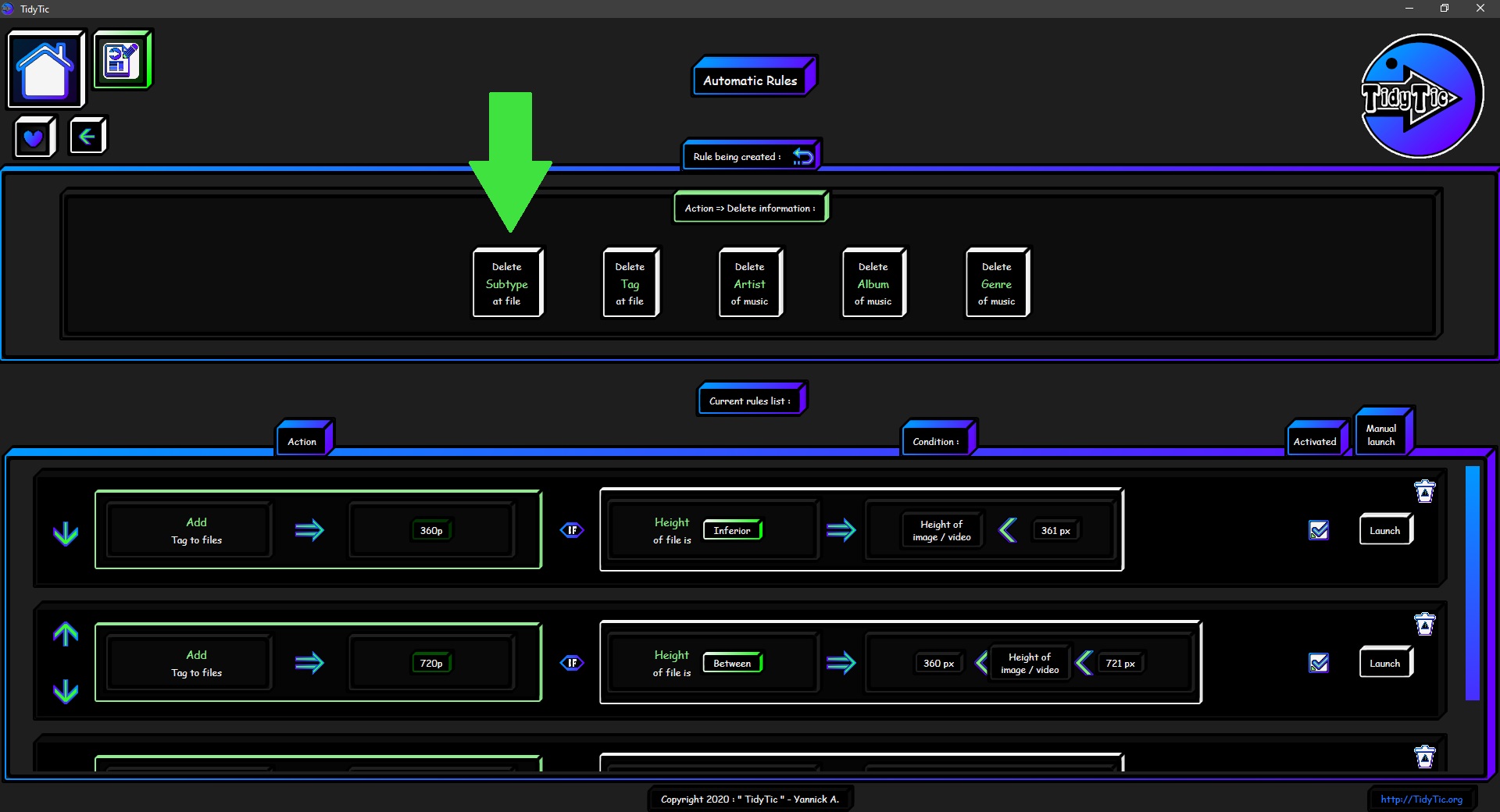The height and width of the screenshot is (812, 1500).
Task: Toggle Activated checkbox for 720p rule
Action: pyautogui.click(x=1319, y=663)
